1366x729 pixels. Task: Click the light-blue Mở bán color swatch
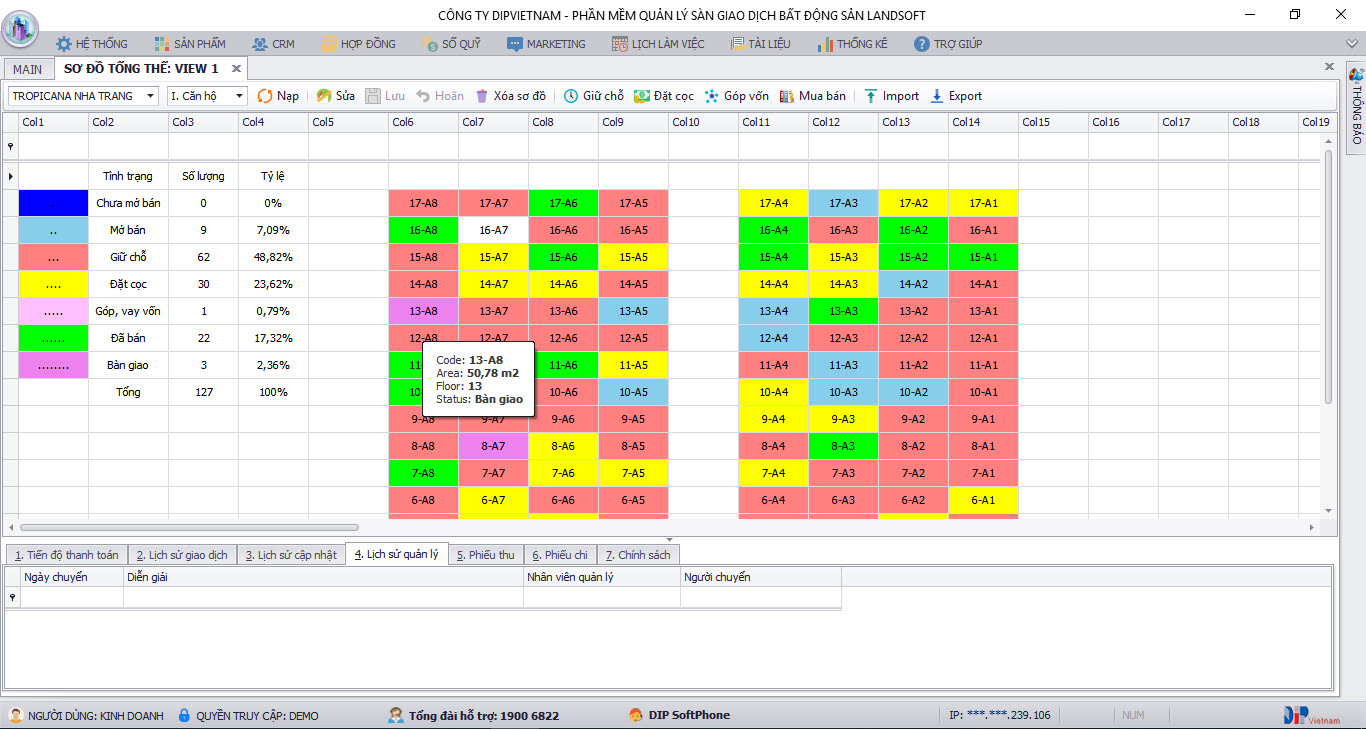53,230
